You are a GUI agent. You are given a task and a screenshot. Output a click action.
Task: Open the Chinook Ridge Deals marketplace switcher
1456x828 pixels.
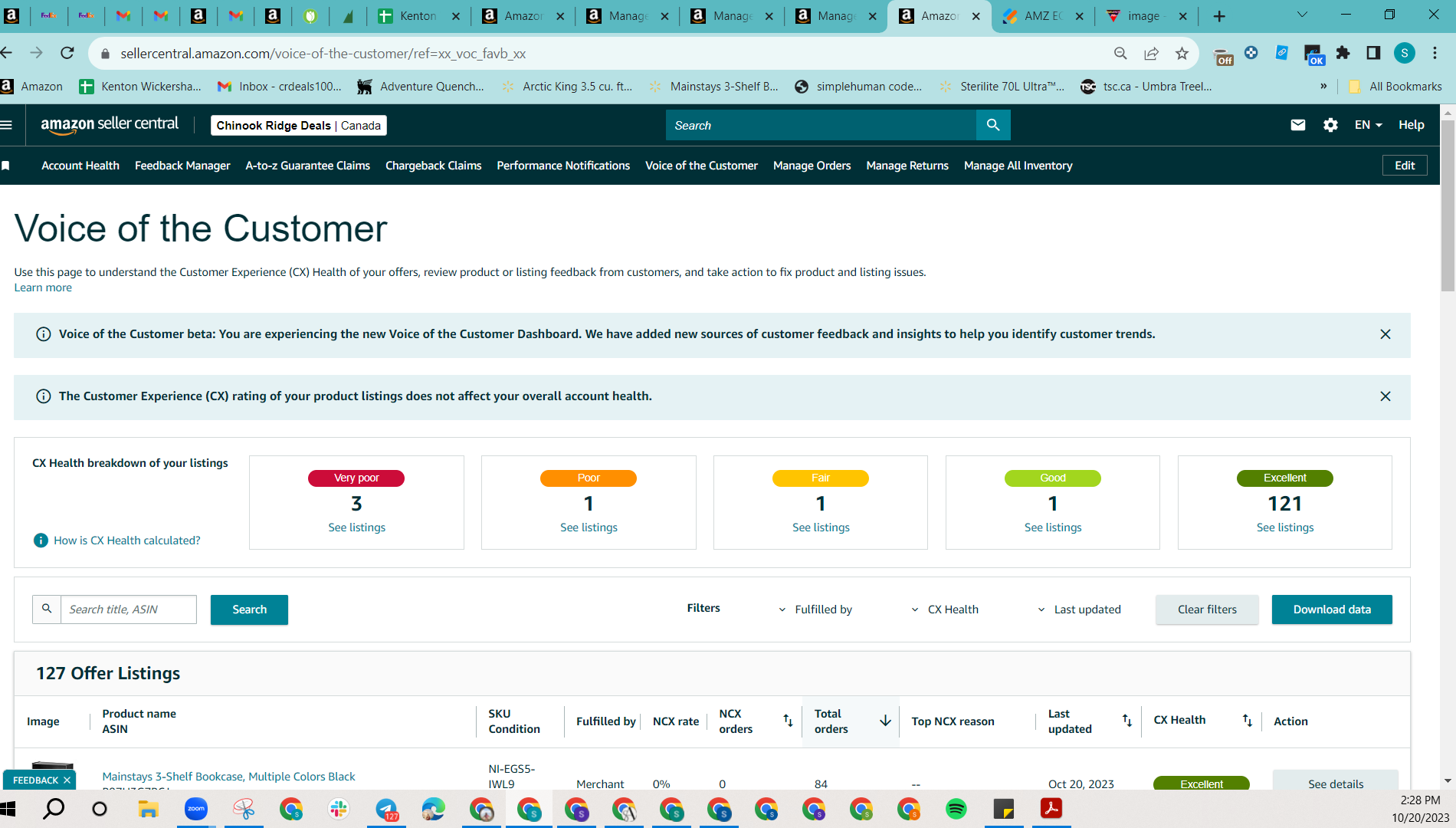pyautogui.click(x=299, y=126)
